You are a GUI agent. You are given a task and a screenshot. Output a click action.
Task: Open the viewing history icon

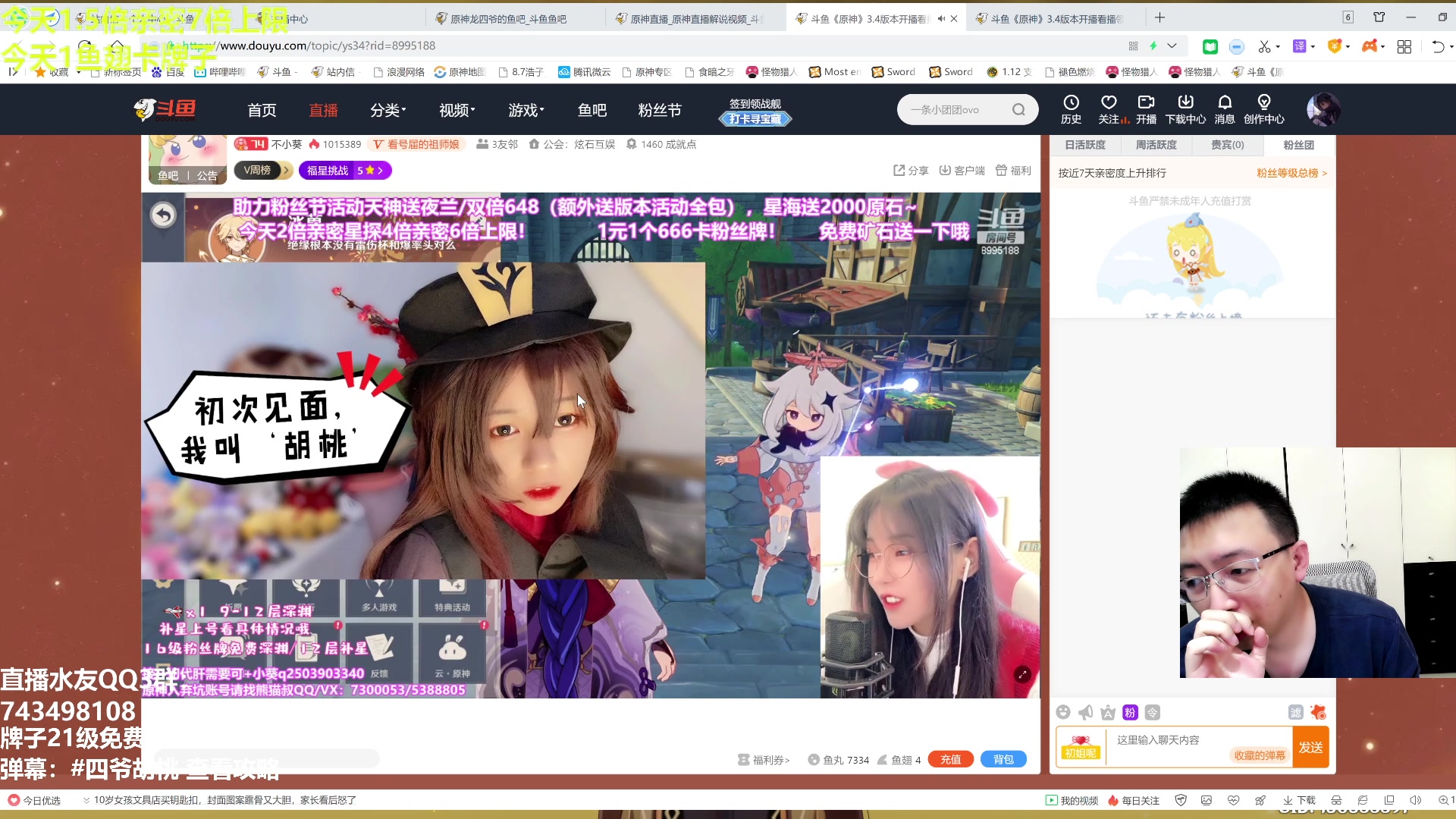click(x=1071, y=103)
